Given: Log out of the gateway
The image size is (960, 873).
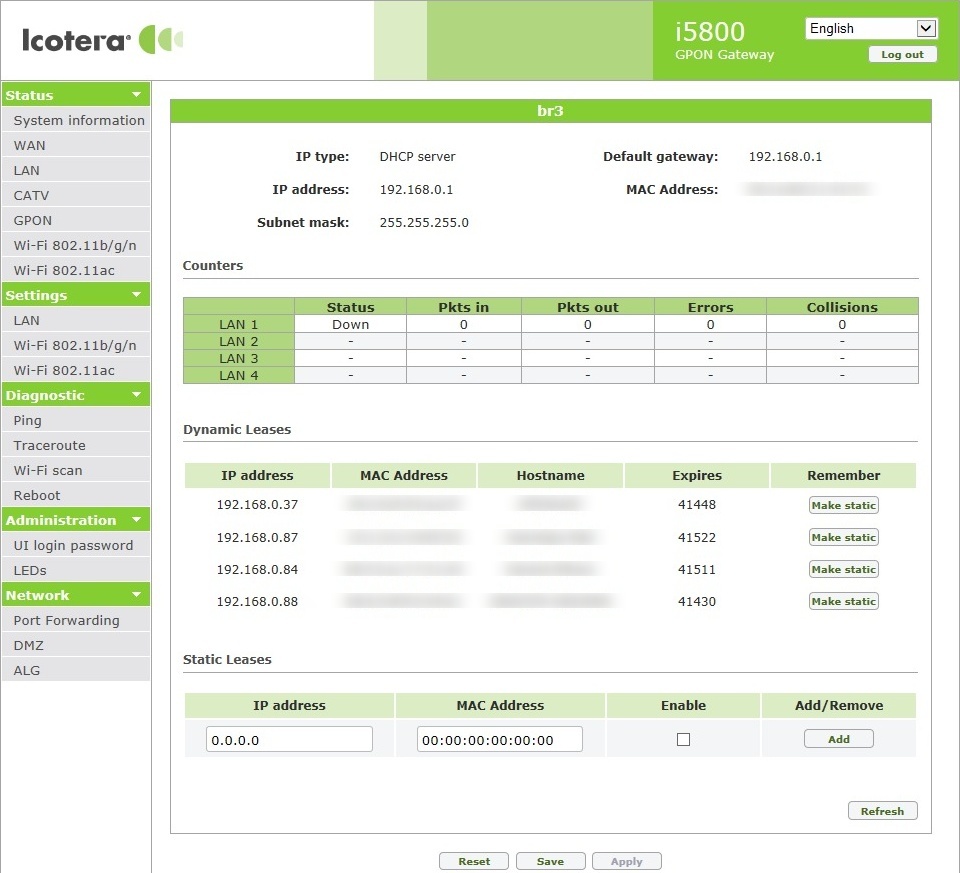Looking at the screenshot, I should pyautogui.click(x=901, y=54).
